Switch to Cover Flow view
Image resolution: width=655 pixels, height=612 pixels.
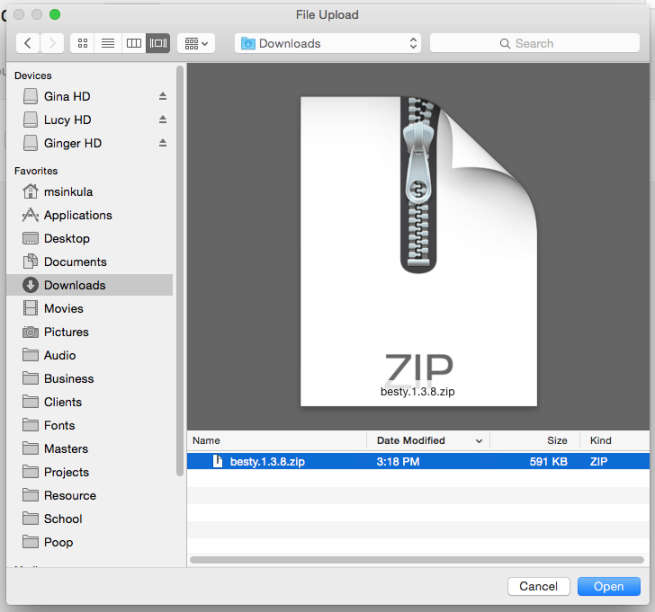pos(158,43)
